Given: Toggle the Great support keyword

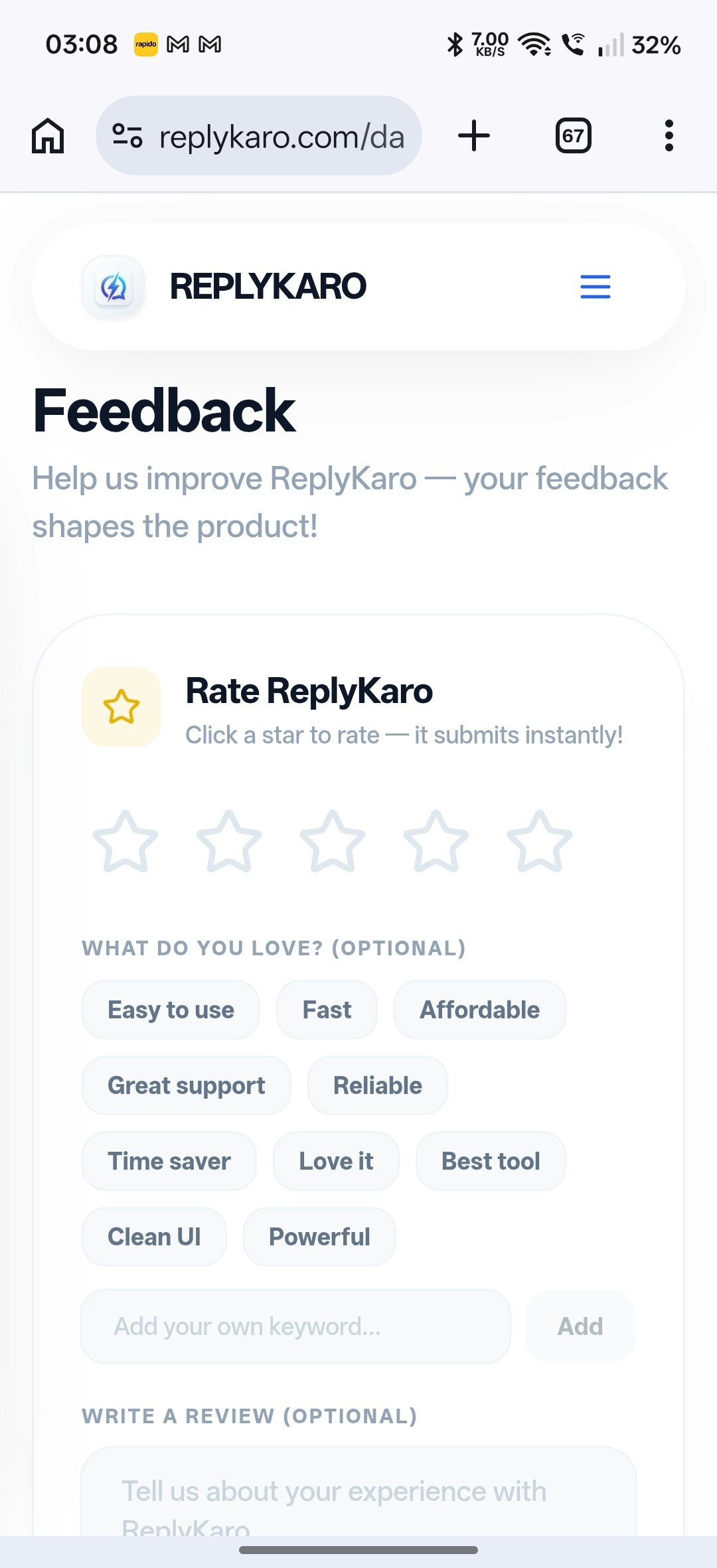Looking at the screenshot, I should pos(186,1085).
